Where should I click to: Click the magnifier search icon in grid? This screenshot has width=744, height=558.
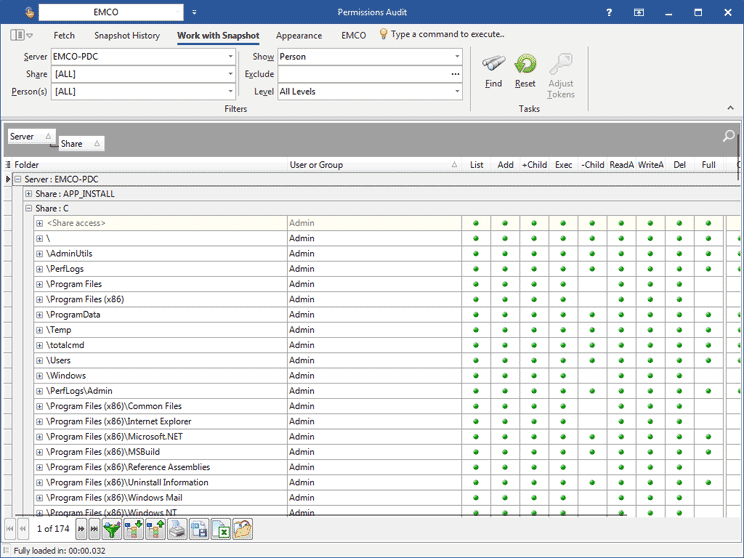tap(729, 136)
